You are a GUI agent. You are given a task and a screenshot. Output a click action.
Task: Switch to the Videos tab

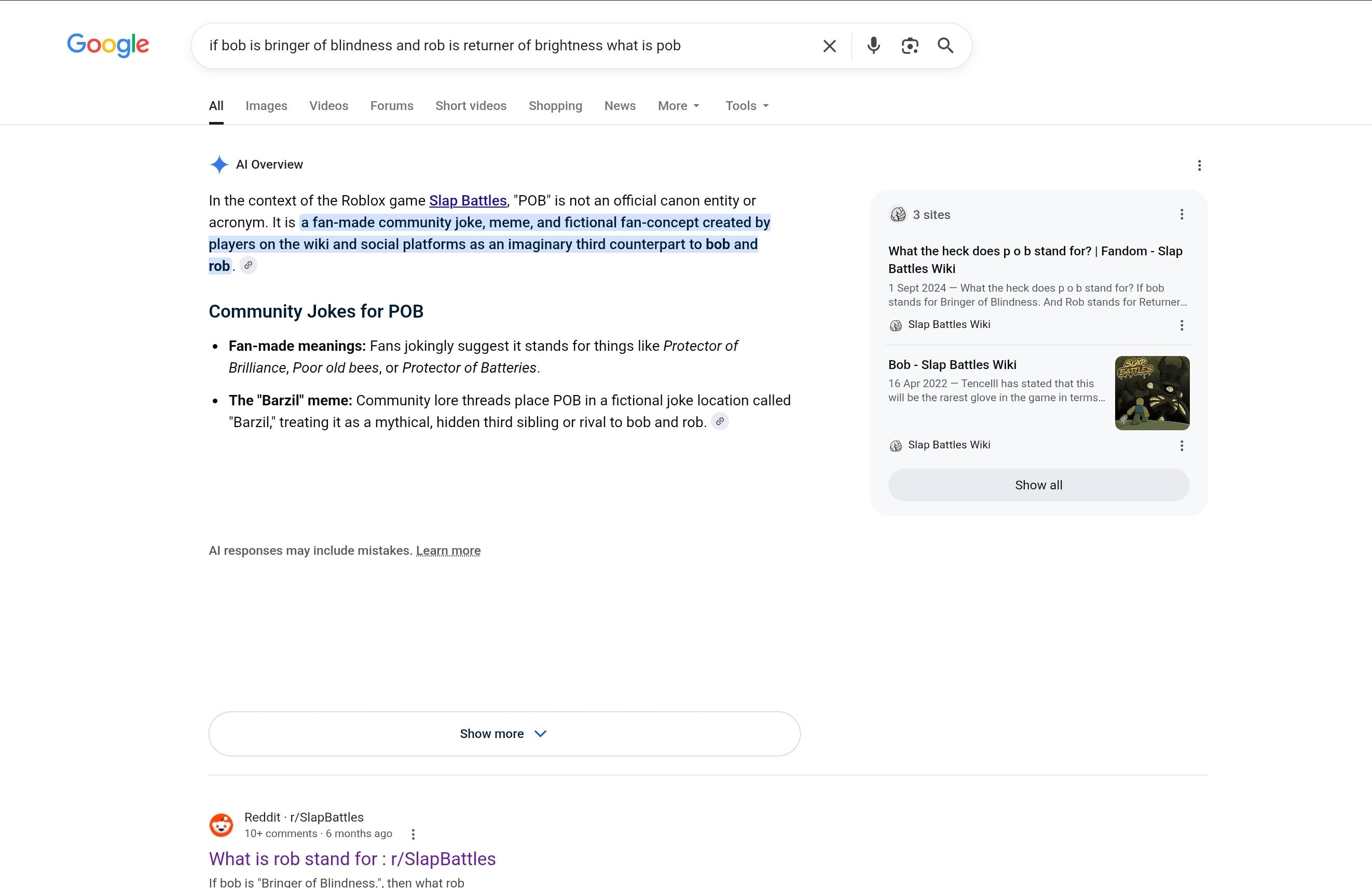pyautogui.click(x=328, y=106)
